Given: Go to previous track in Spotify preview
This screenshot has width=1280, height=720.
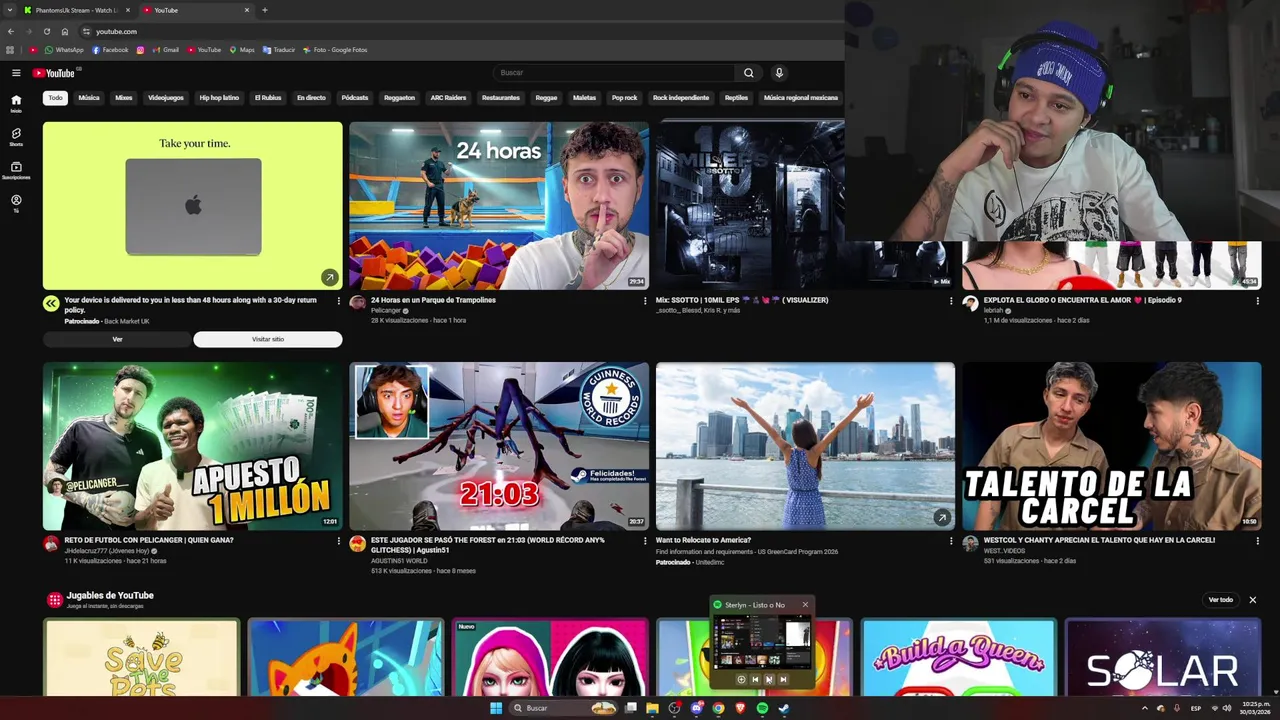Looking at the screenshot, I should pyautogui.click(x=755, y=680).
